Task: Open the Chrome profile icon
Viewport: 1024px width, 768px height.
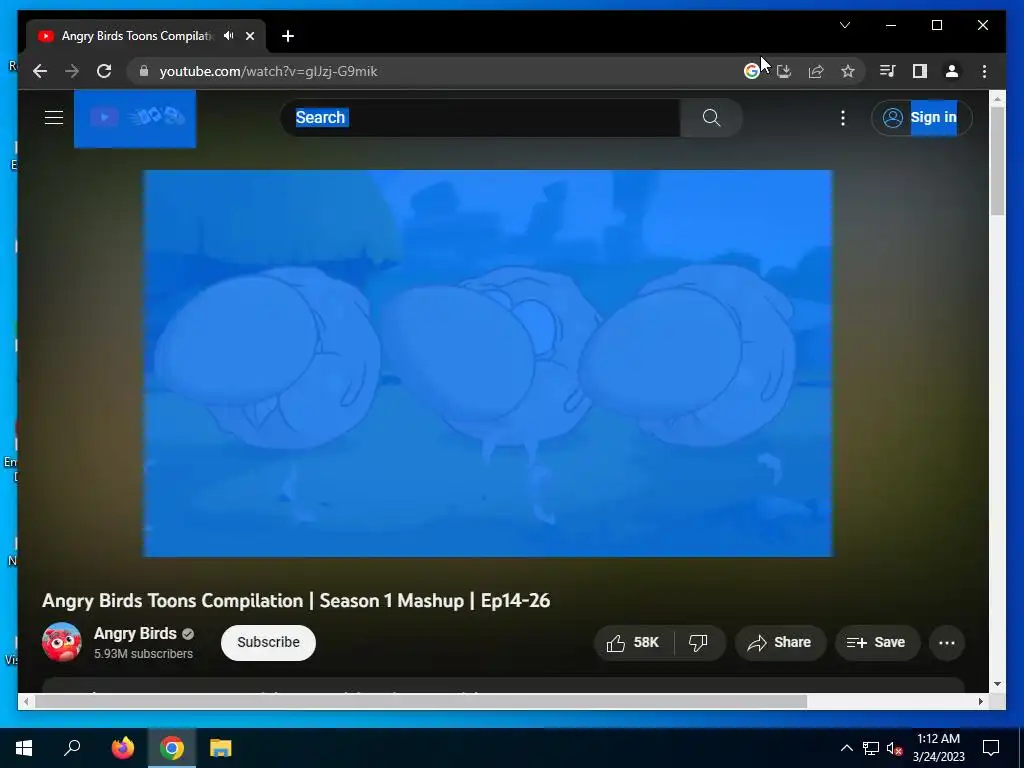Action: (x=952, y=71)
